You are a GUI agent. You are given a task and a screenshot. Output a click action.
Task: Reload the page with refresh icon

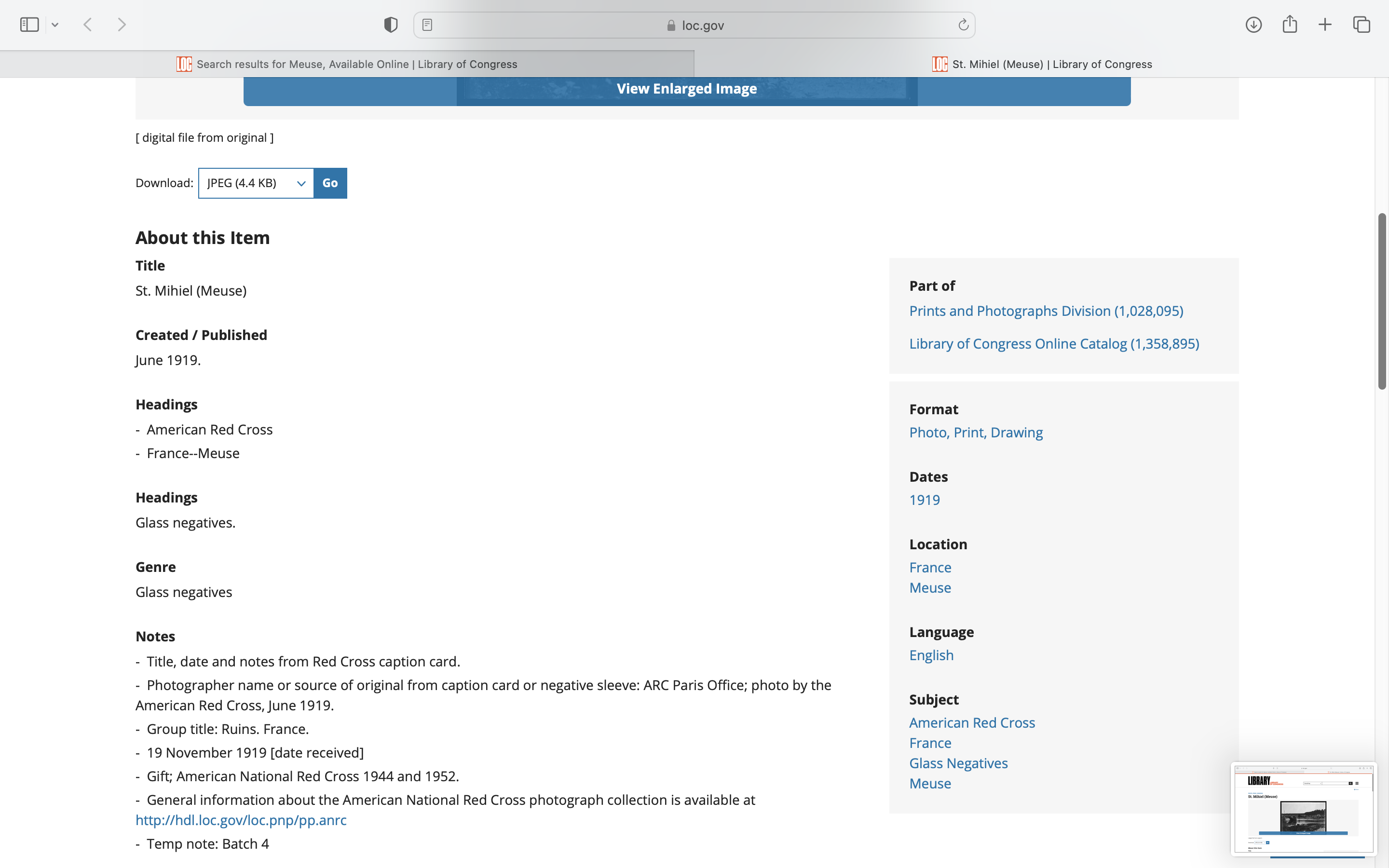pos(963,25)
